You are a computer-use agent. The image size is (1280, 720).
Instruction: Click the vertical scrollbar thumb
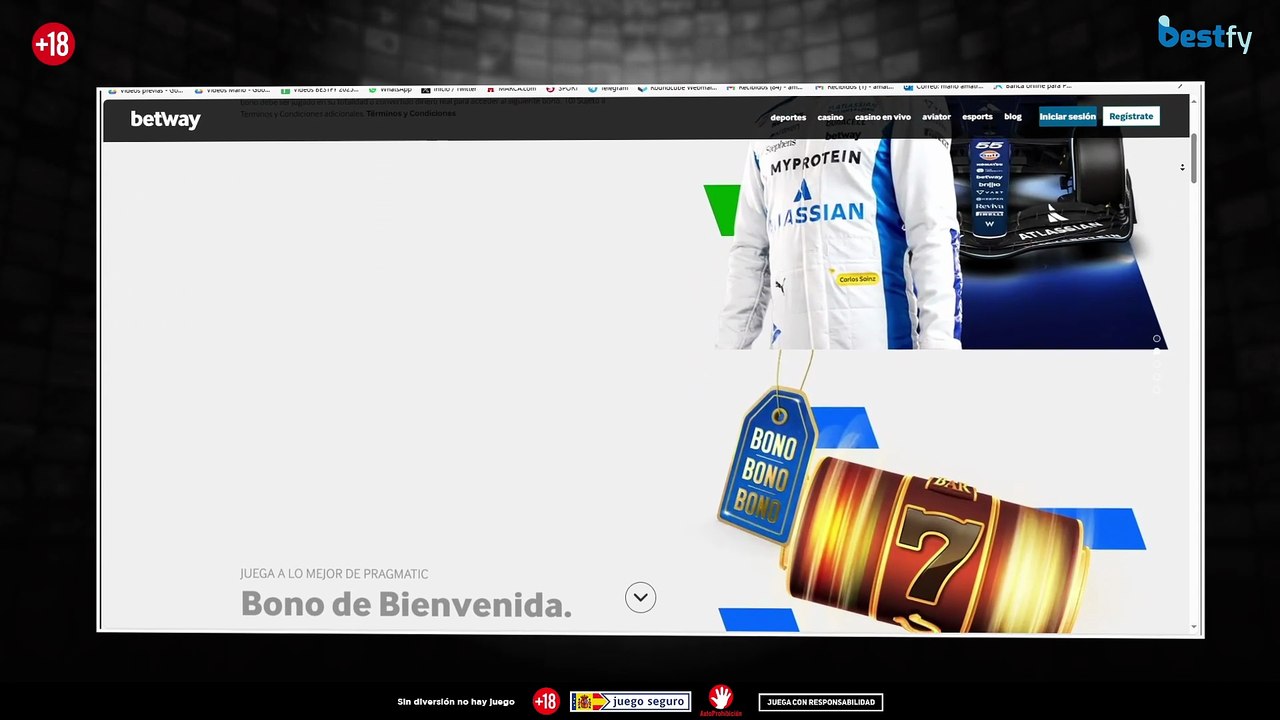(1194, 158)
